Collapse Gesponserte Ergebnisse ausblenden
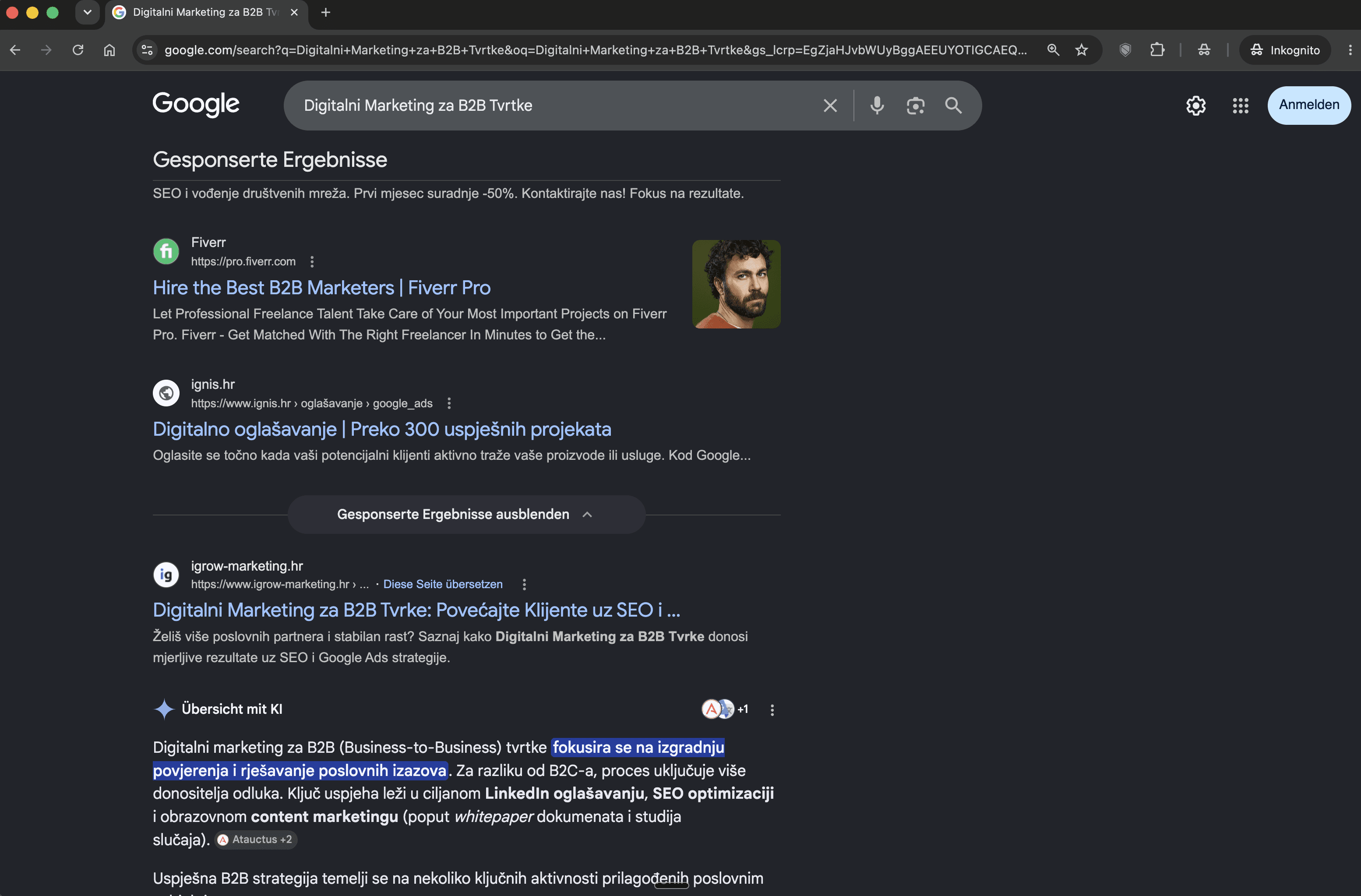The width and height of the screenshot is (1361, 896). click(466, 515)
